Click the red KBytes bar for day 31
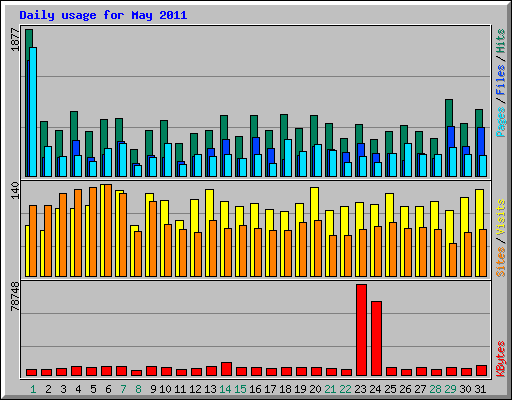 481,371
